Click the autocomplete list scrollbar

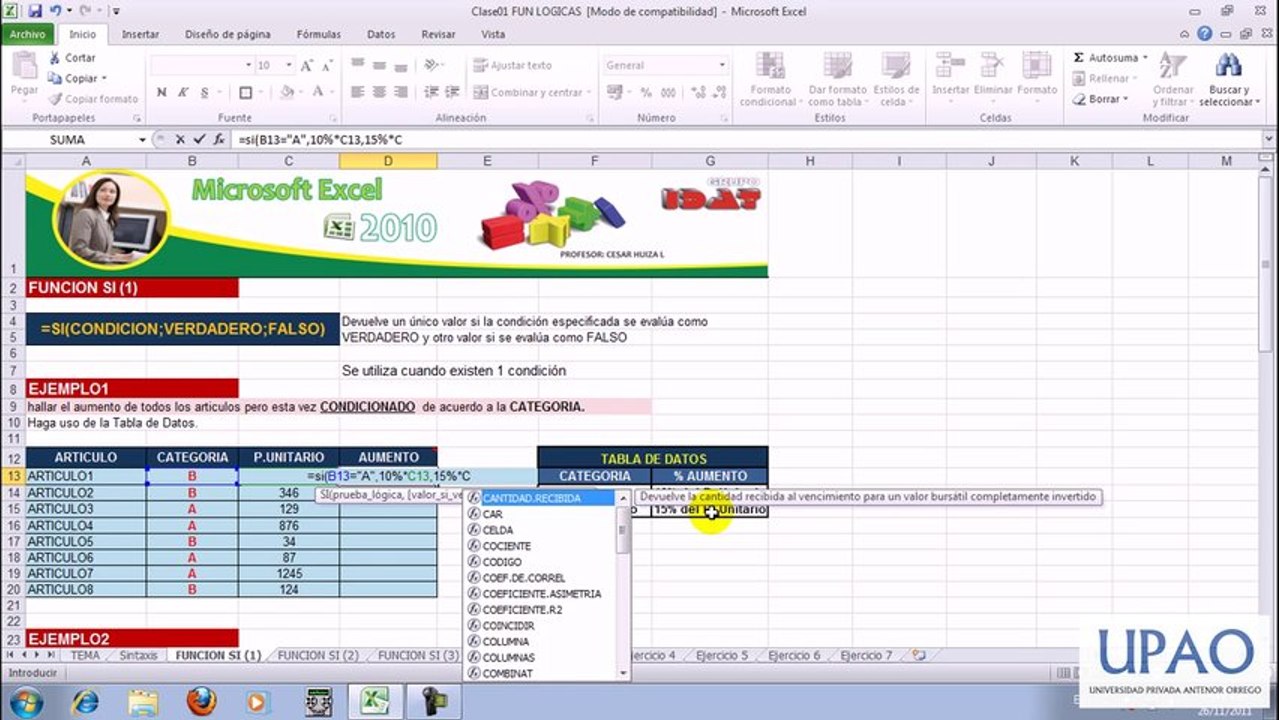pos(624,585)
